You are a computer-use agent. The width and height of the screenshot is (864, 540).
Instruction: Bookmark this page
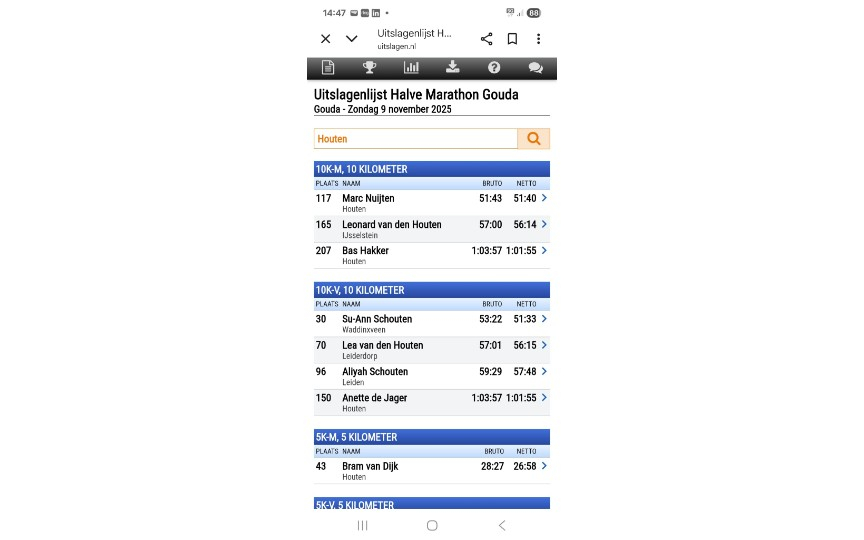512,39
